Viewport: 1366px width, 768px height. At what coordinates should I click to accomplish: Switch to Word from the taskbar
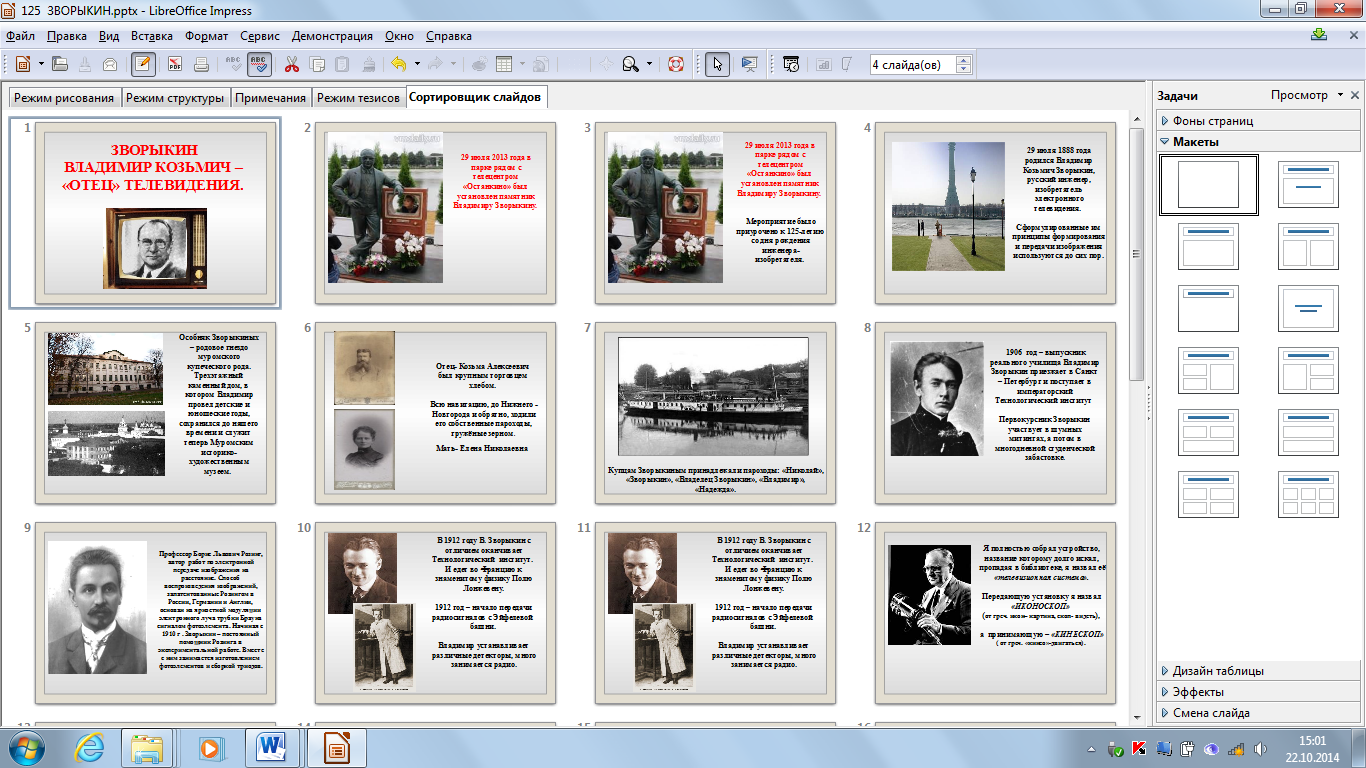tap(271, 748)
